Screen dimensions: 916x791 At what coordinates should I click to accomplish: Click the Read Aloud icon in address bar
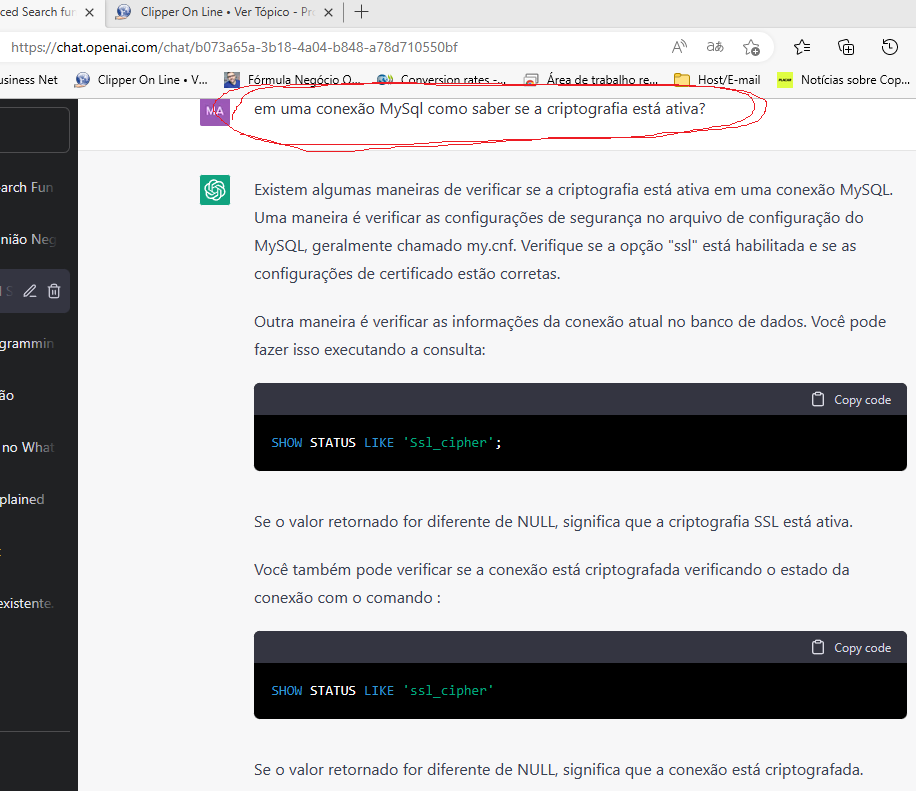[679, 47]
